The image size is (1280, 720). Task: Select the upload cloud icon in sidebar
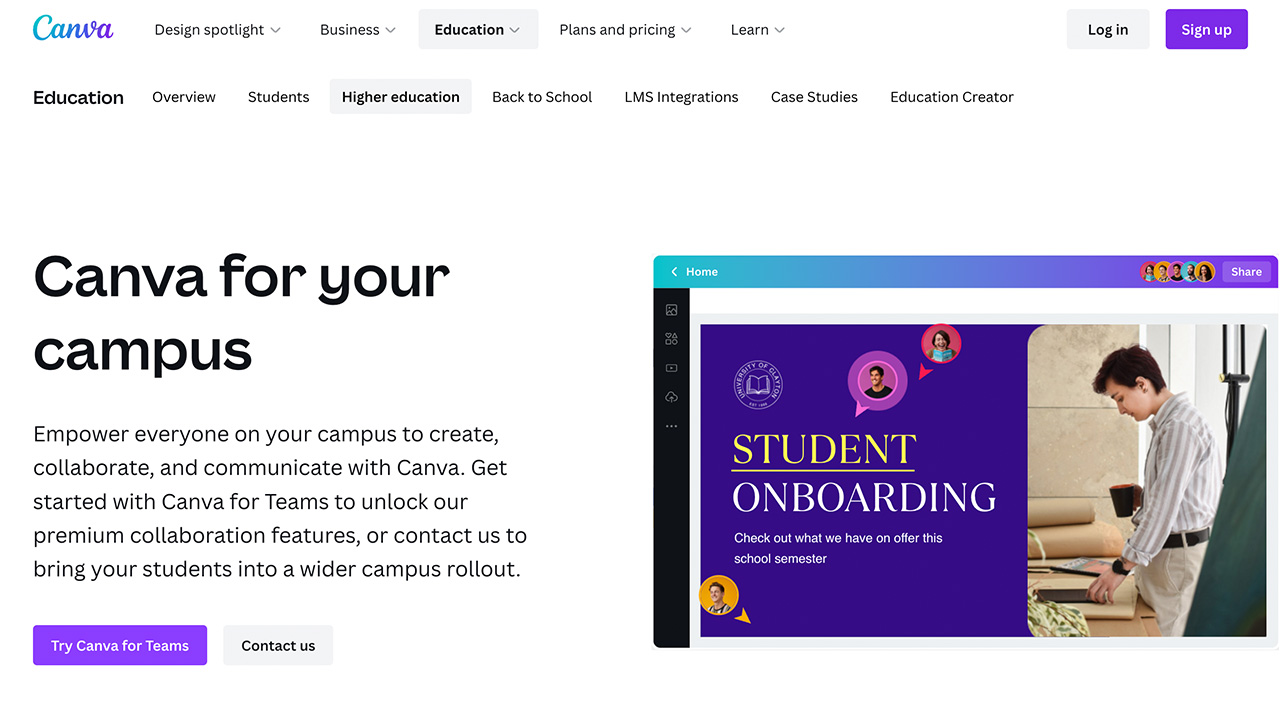pyautogui.click(x=671, y=397)
